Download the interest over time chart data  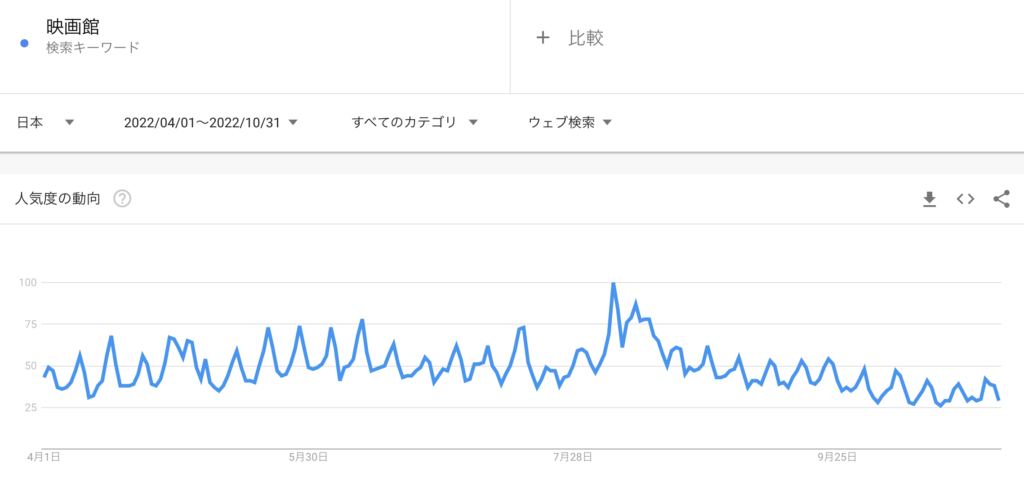pos(929,199)
